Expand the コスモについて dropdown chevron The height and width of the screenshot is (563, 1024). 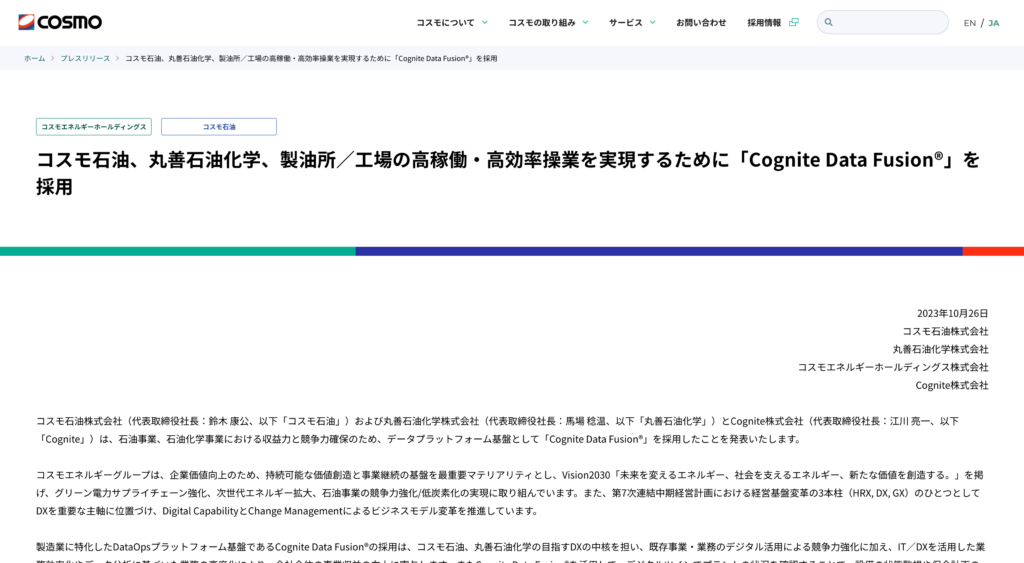(x=485, y=22)
